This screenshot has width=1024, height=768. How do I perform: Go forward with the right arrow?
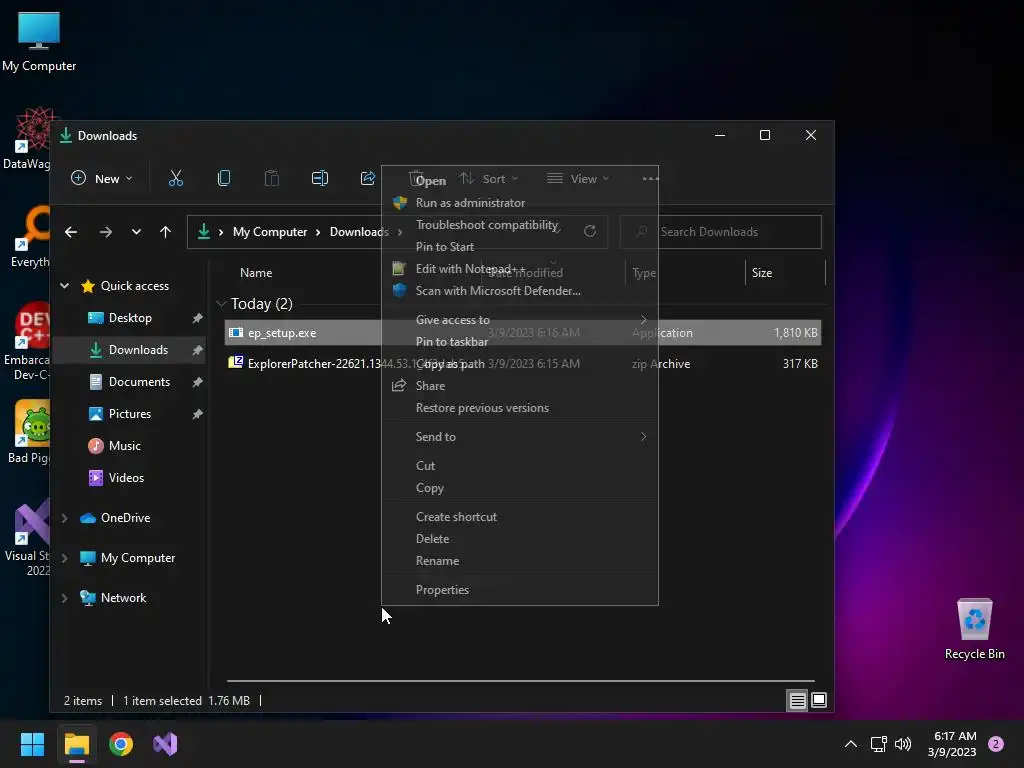coord(105,232)
